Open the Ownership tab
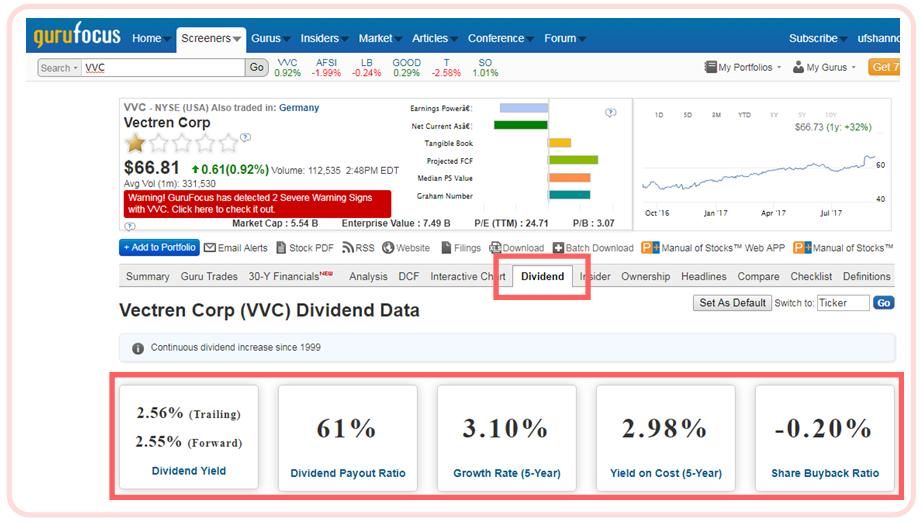This screenshot has width=922, height=523. coord(646,276)
